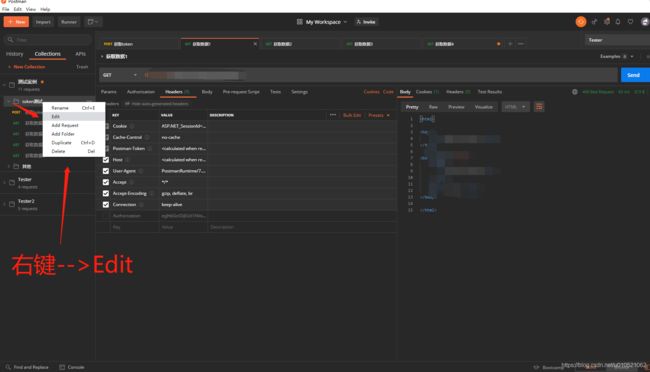Open the GET method dropdown

pos(120,75)
